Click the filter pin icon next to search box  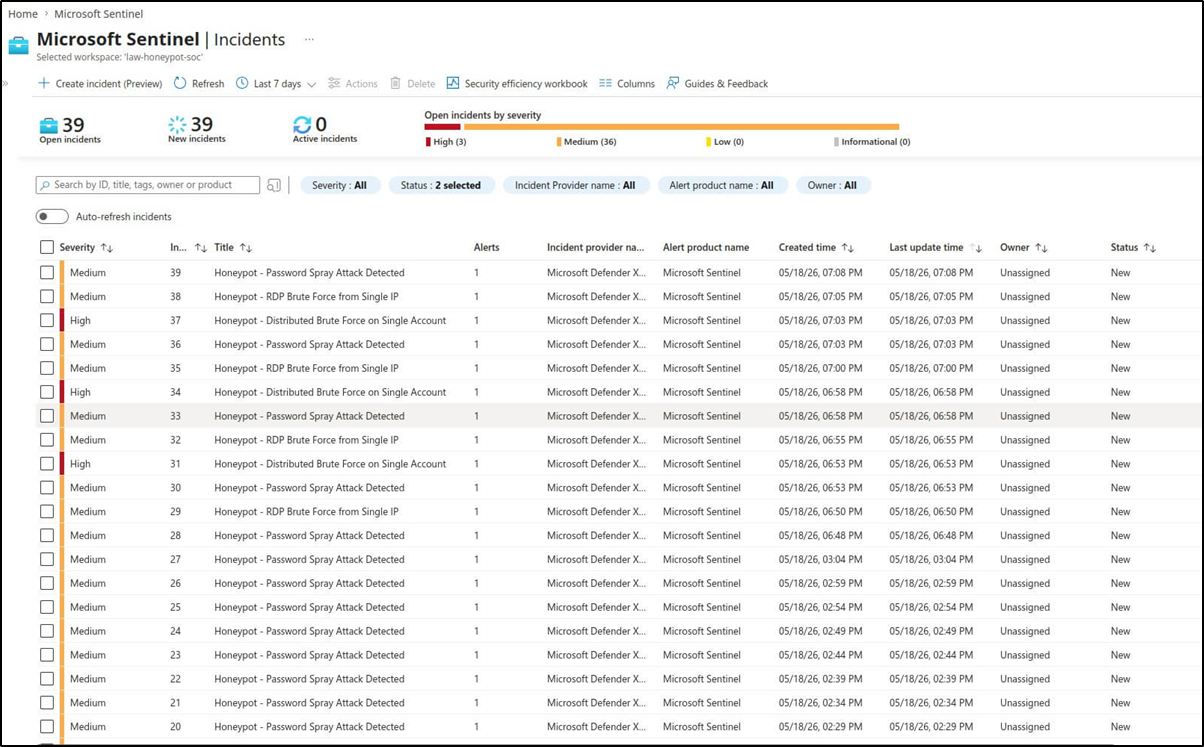tap(274, 185)
